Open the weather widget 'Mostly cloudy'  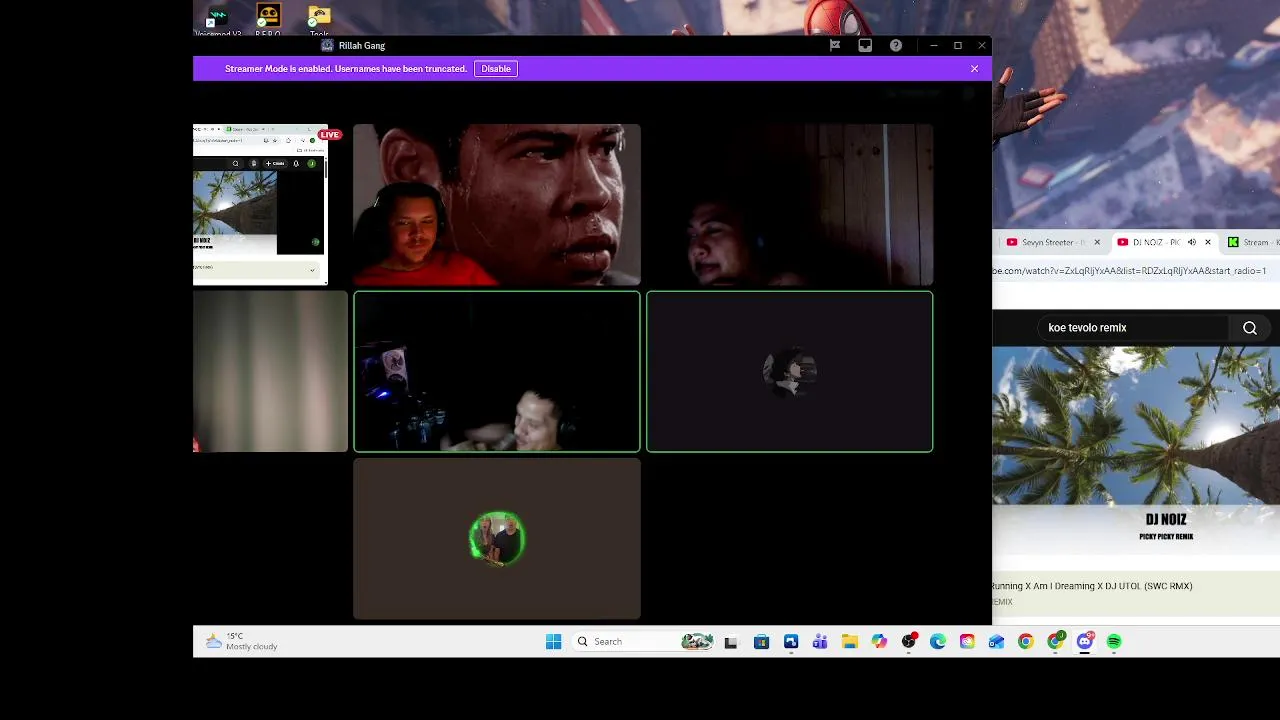click(x=242, y=641)
